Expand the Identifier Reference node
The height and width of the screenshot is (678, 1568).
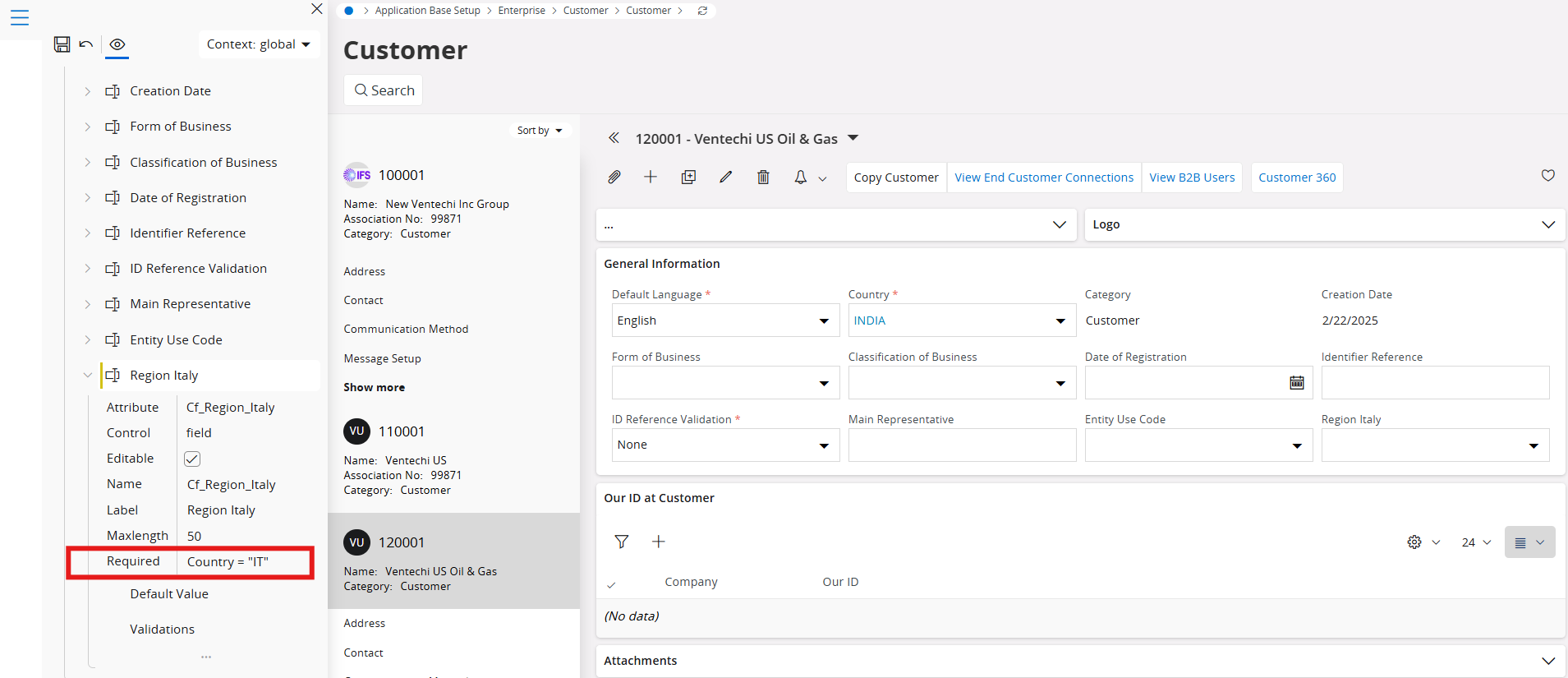pos(87,233)
